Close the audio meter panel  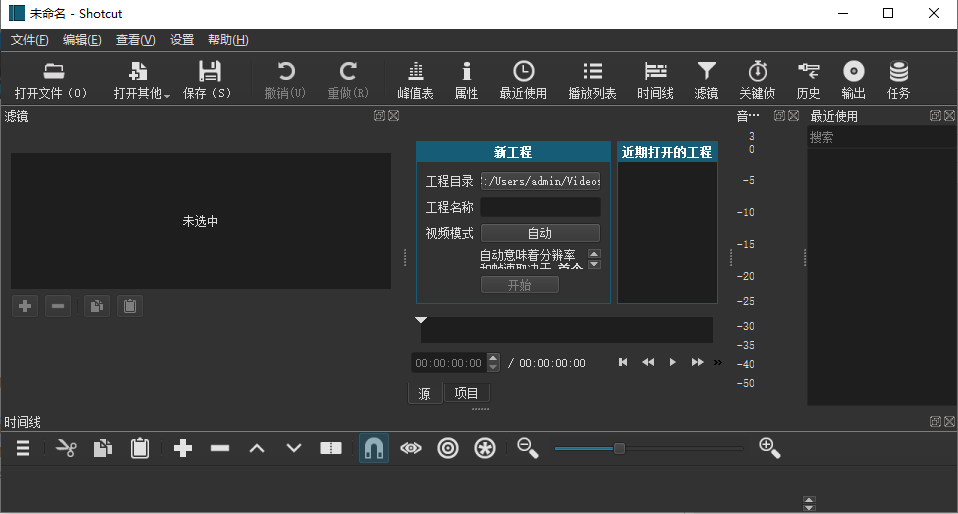click(793, 116)
